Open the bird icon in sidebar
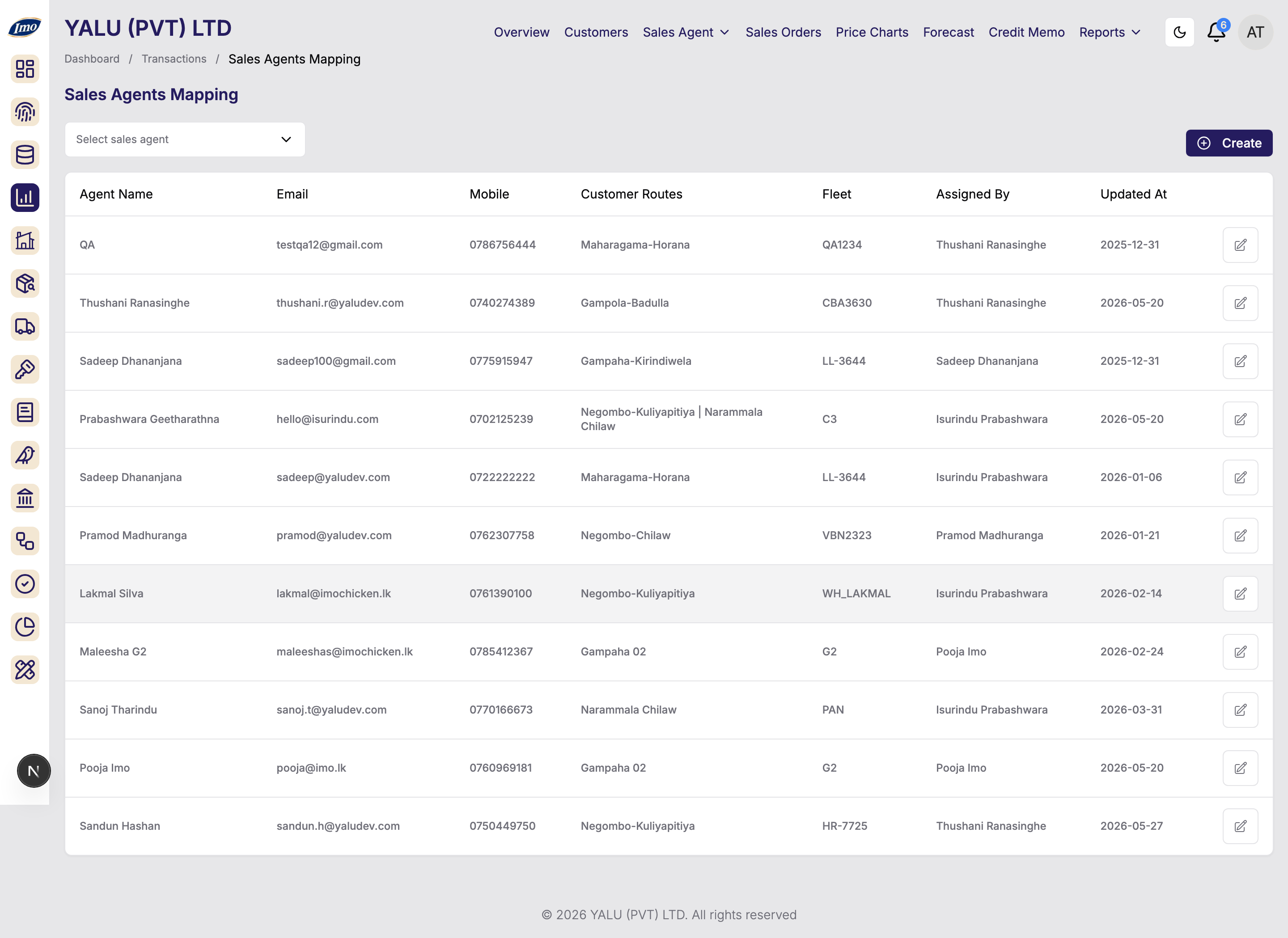The height and width of the screenshot is (938, 1288). [x=25, y=455]
